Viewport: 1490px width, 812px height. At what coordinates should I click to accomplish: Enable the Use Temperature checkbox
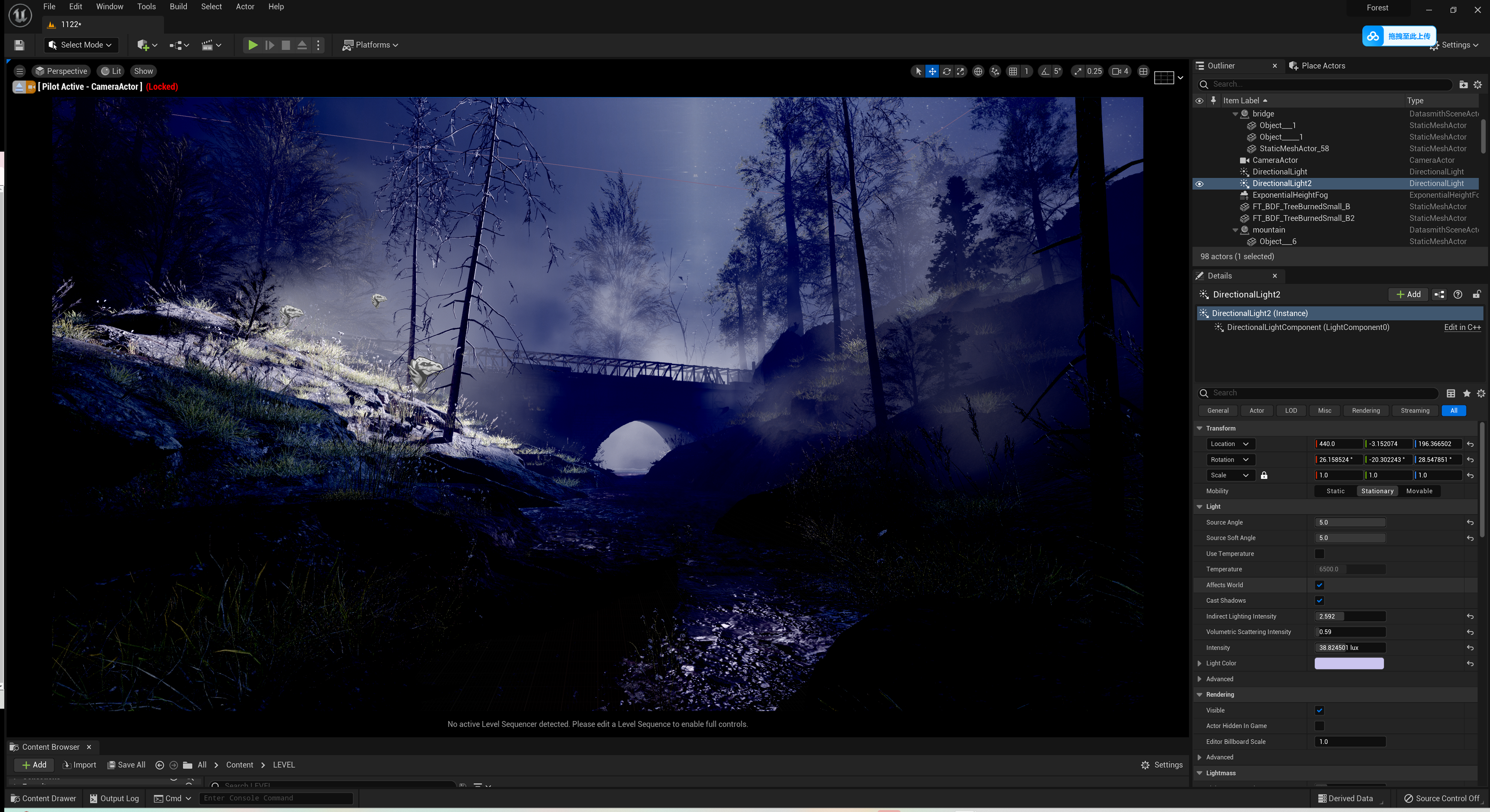point(1319,554)
